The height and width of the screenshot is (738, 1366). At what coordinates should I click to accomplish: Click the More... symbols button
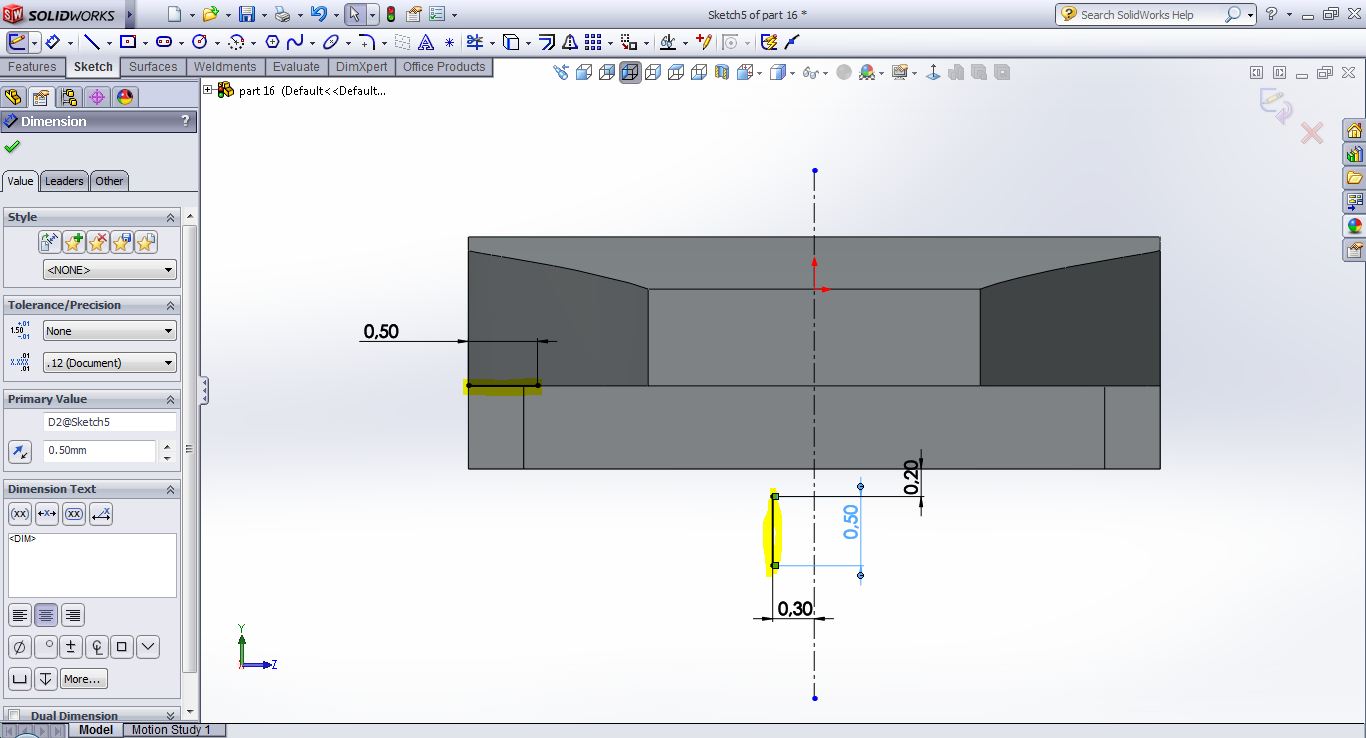click(82, 679)
